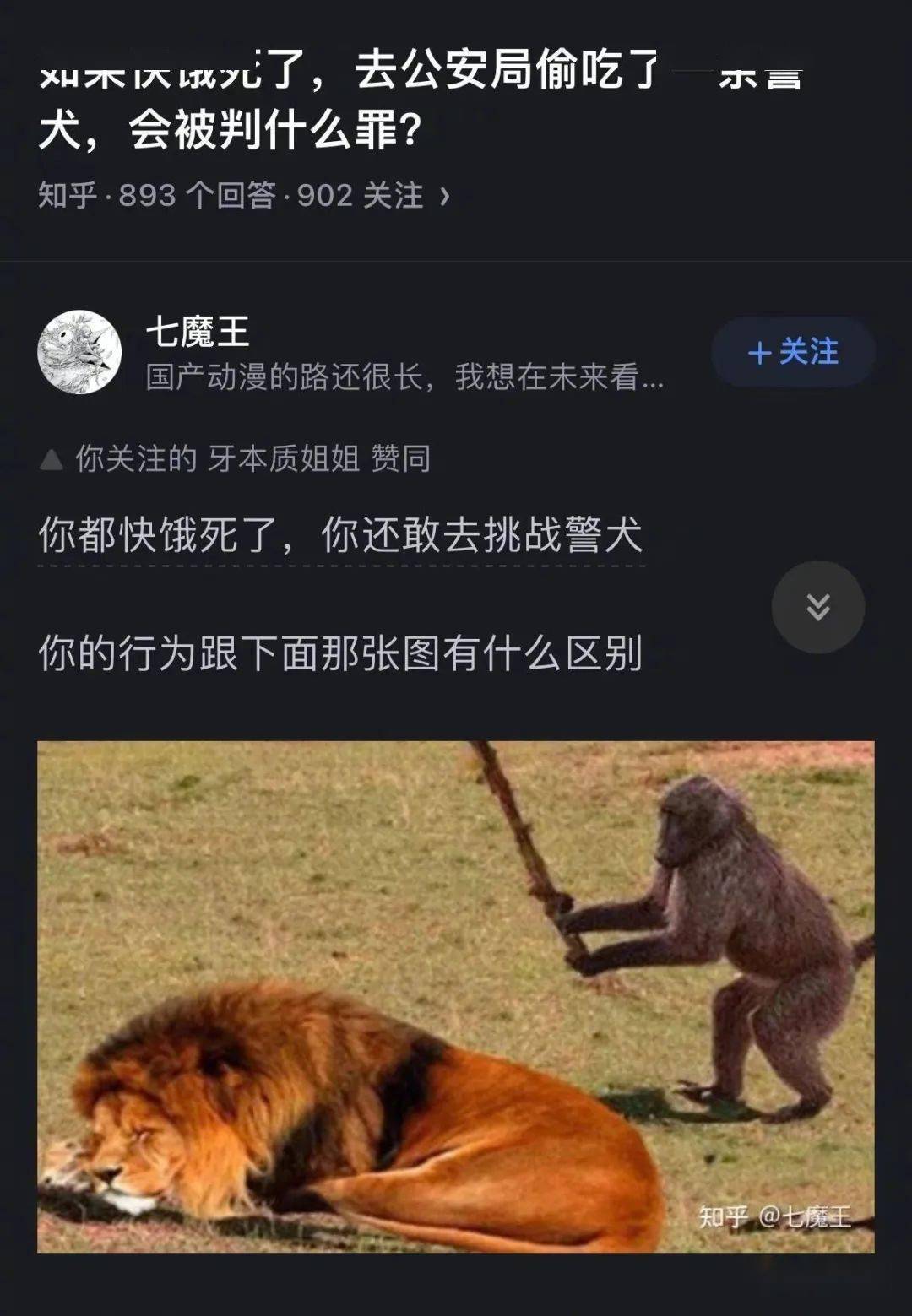Tap the 知乎 @七魔王 watermark on image
The width and height of the screenshot is (912, 1316).
[x=774, y=1216]
